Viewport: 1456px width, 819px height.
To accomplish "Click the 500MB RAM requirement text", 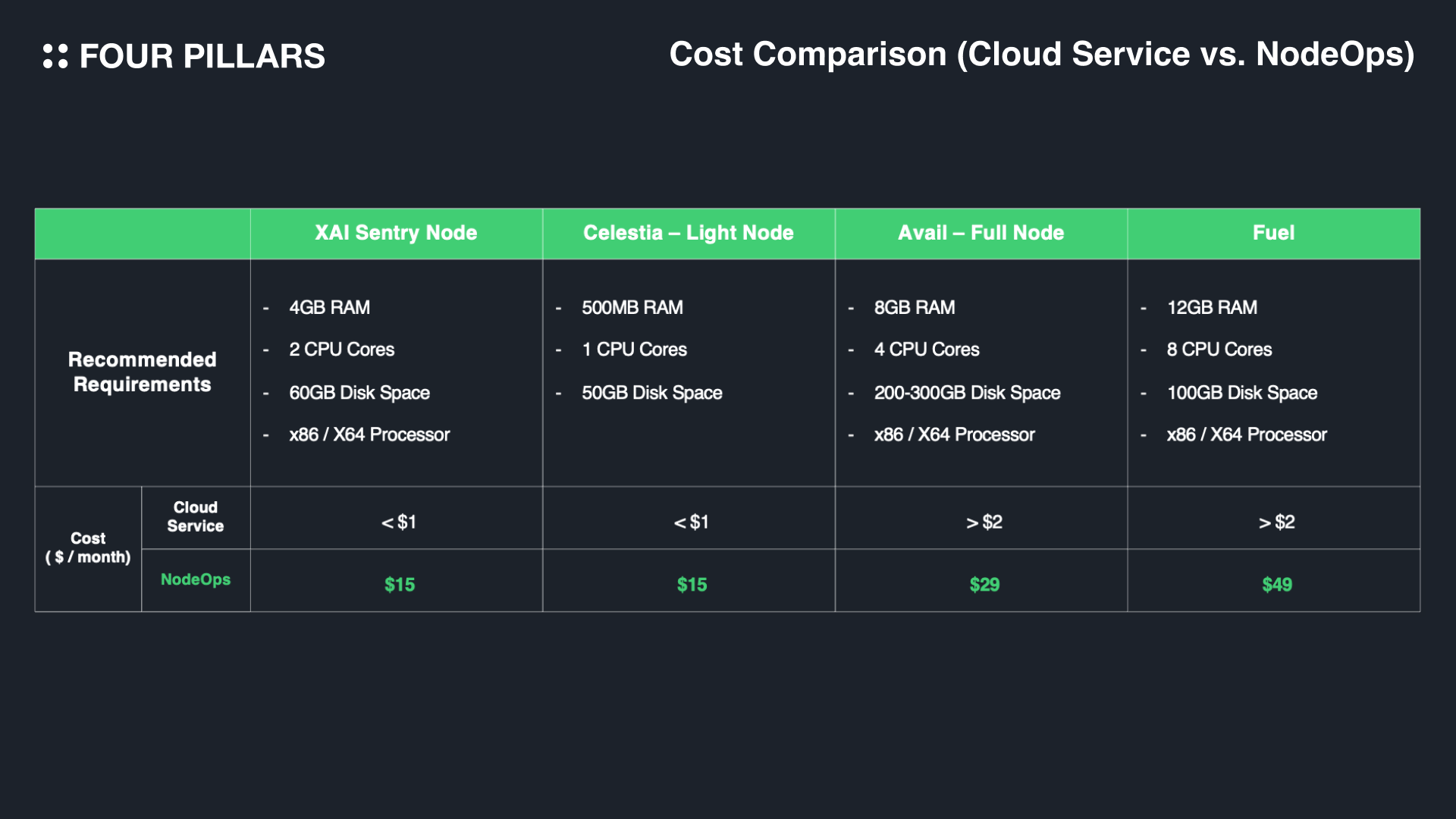I will (632, 307).
